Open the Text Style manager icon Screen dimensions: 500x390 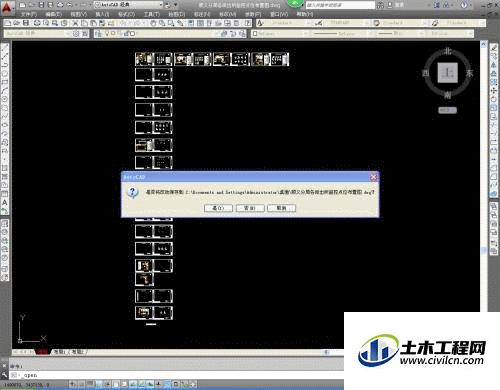coord(261,23)
